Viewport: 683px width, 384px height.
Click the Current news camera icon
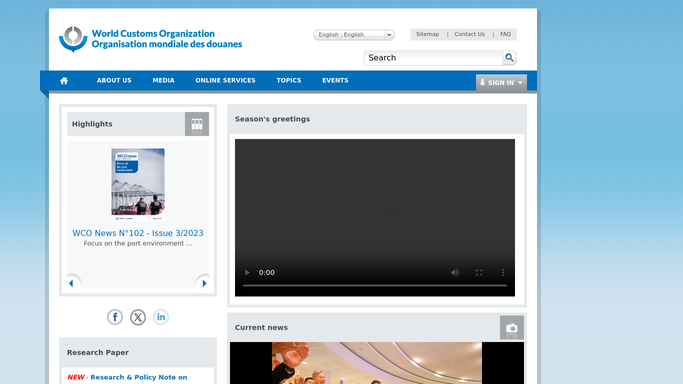click(x=512, y=327)
